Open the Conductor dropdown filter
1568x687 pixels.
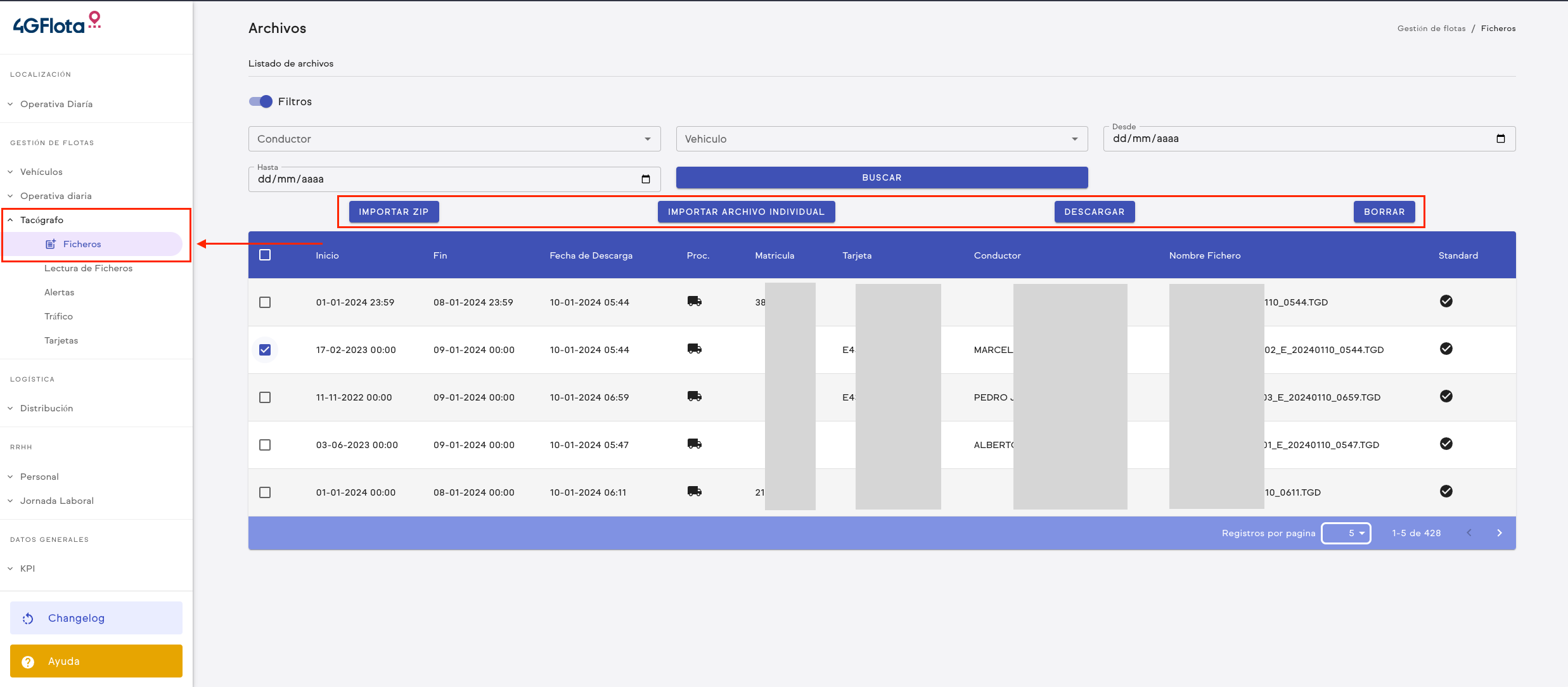454,139
